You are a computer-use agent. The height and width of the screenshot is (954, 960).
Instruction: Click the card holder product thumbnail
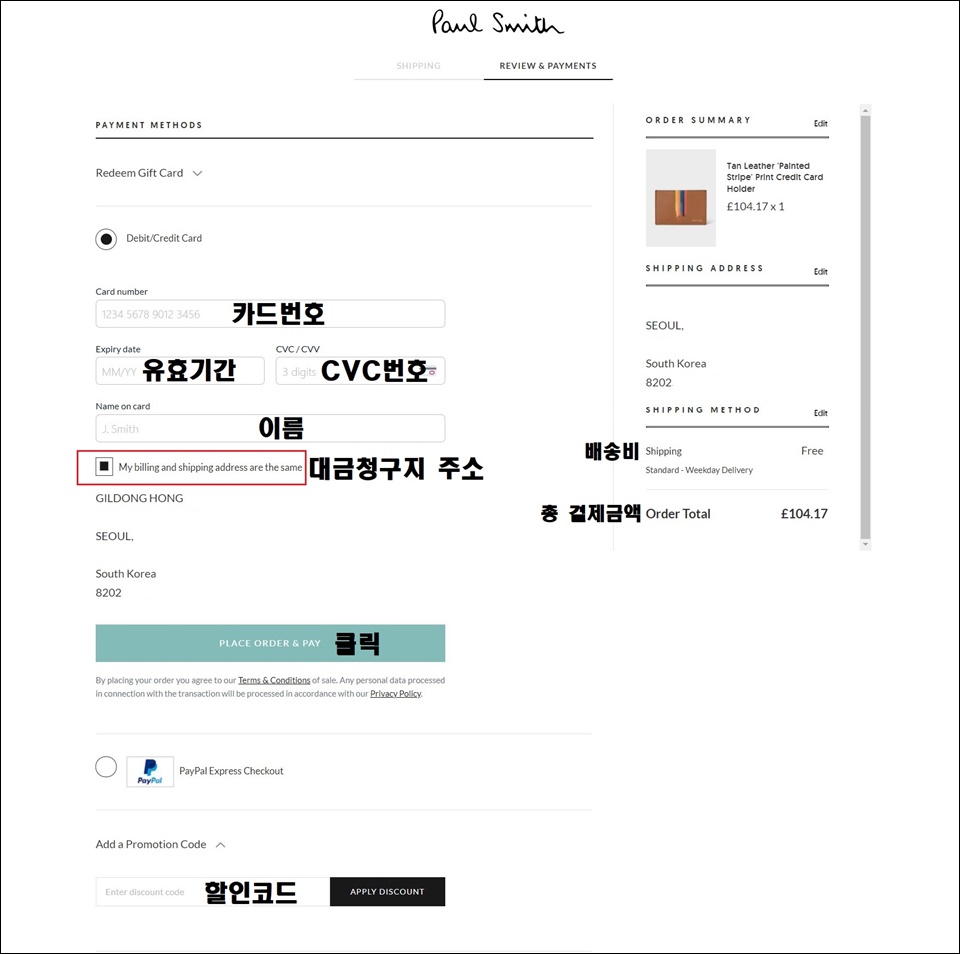681,198
